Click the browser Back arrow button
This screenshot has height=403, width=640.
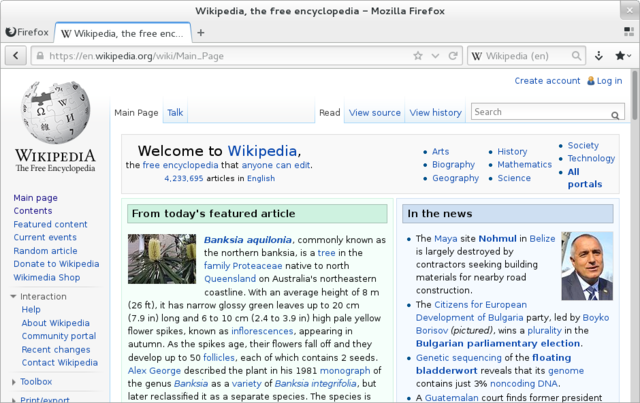(x=15, y=56)
